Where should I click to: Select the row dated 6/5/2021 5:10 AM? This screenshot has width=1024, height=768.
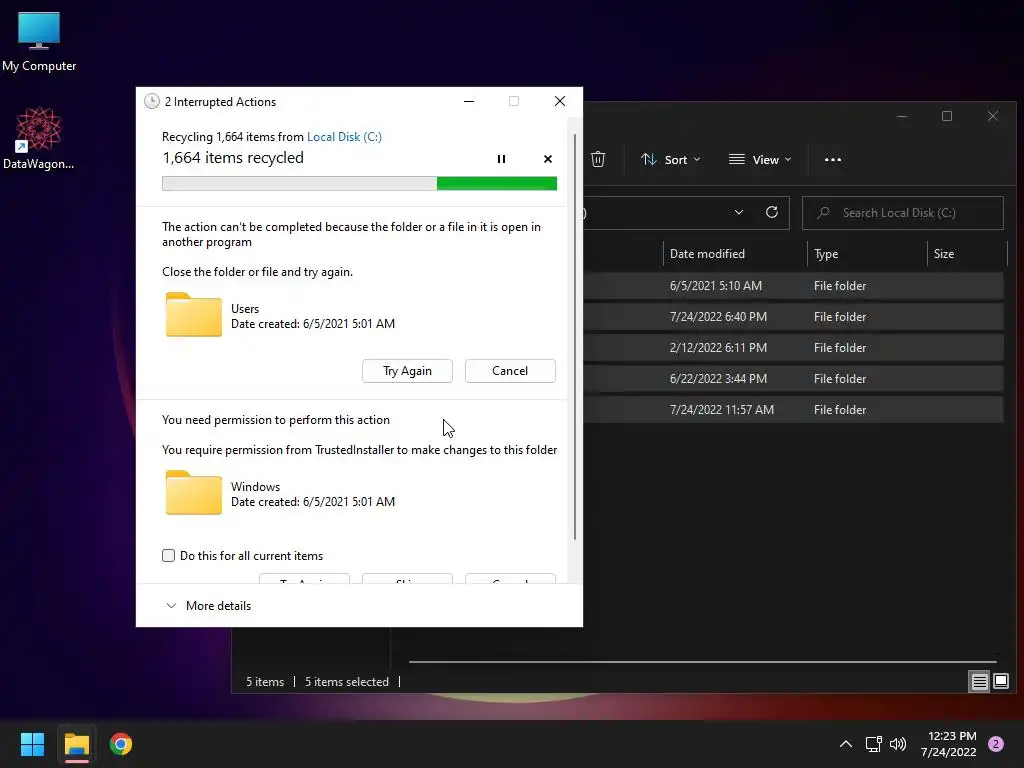pos(793,286)
